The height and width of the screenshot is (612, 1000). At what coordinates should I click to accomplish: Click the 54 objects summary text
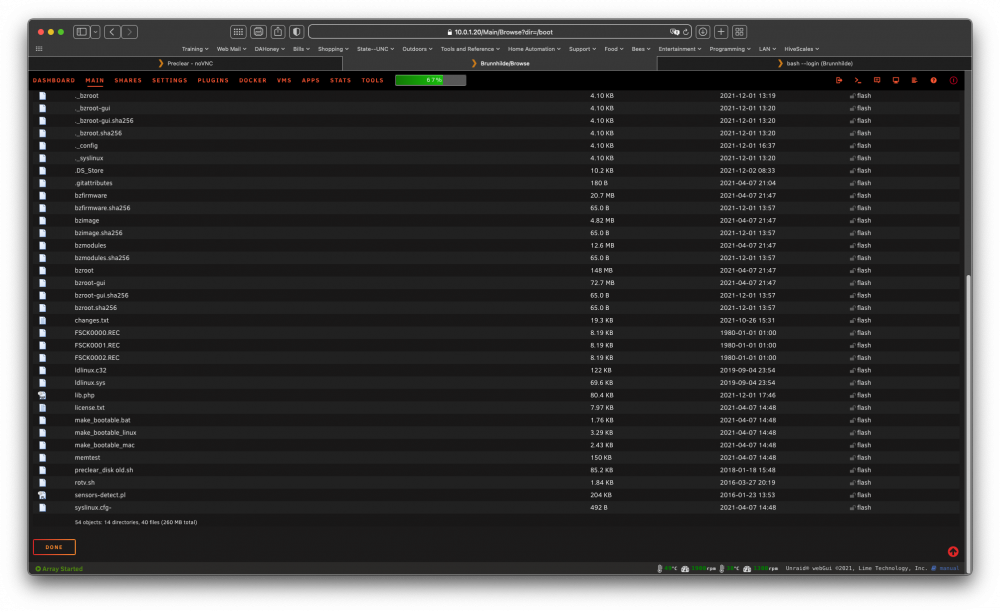[136, 522]
